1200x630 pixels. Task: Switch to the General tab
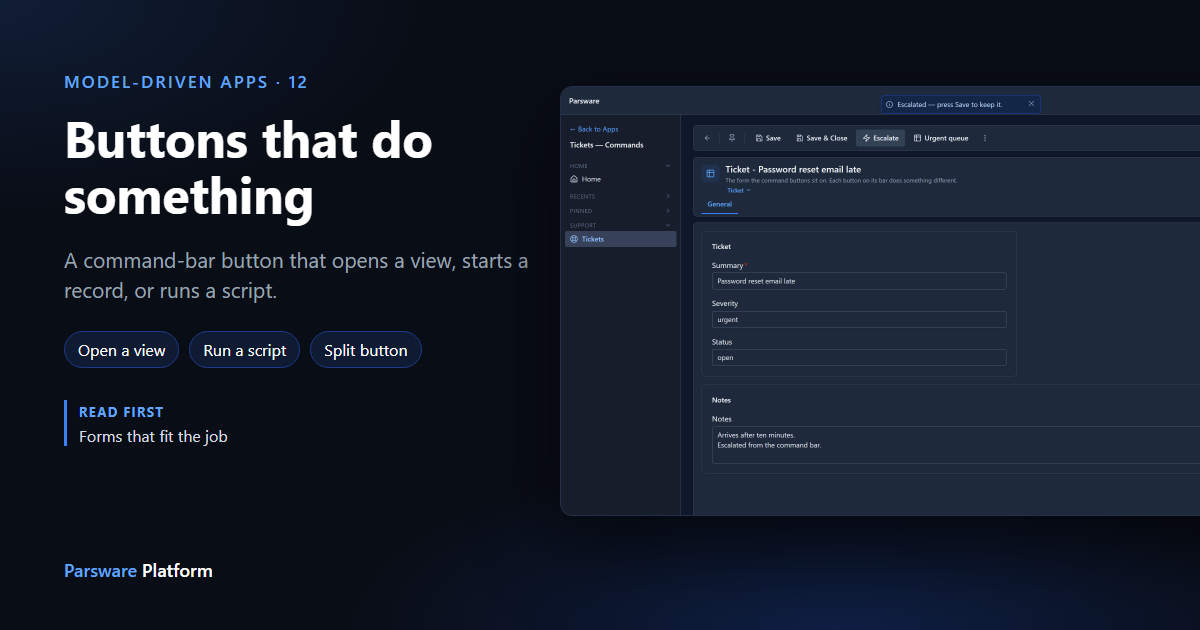pos(720,204)
